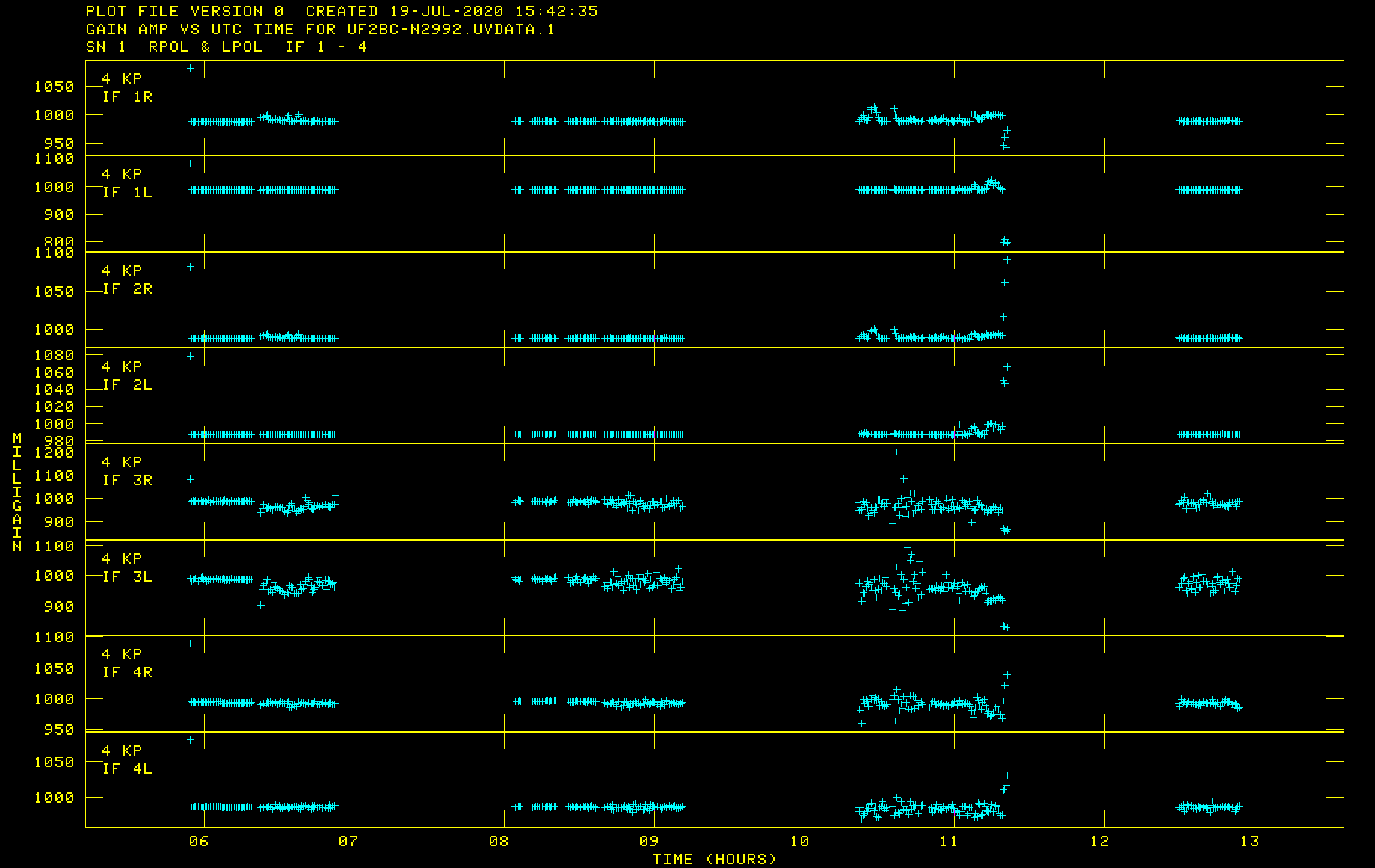Viewport: 1375px width, 868px height.
Task: Click the 06 hour tick label
Action: tap(199, 841)
